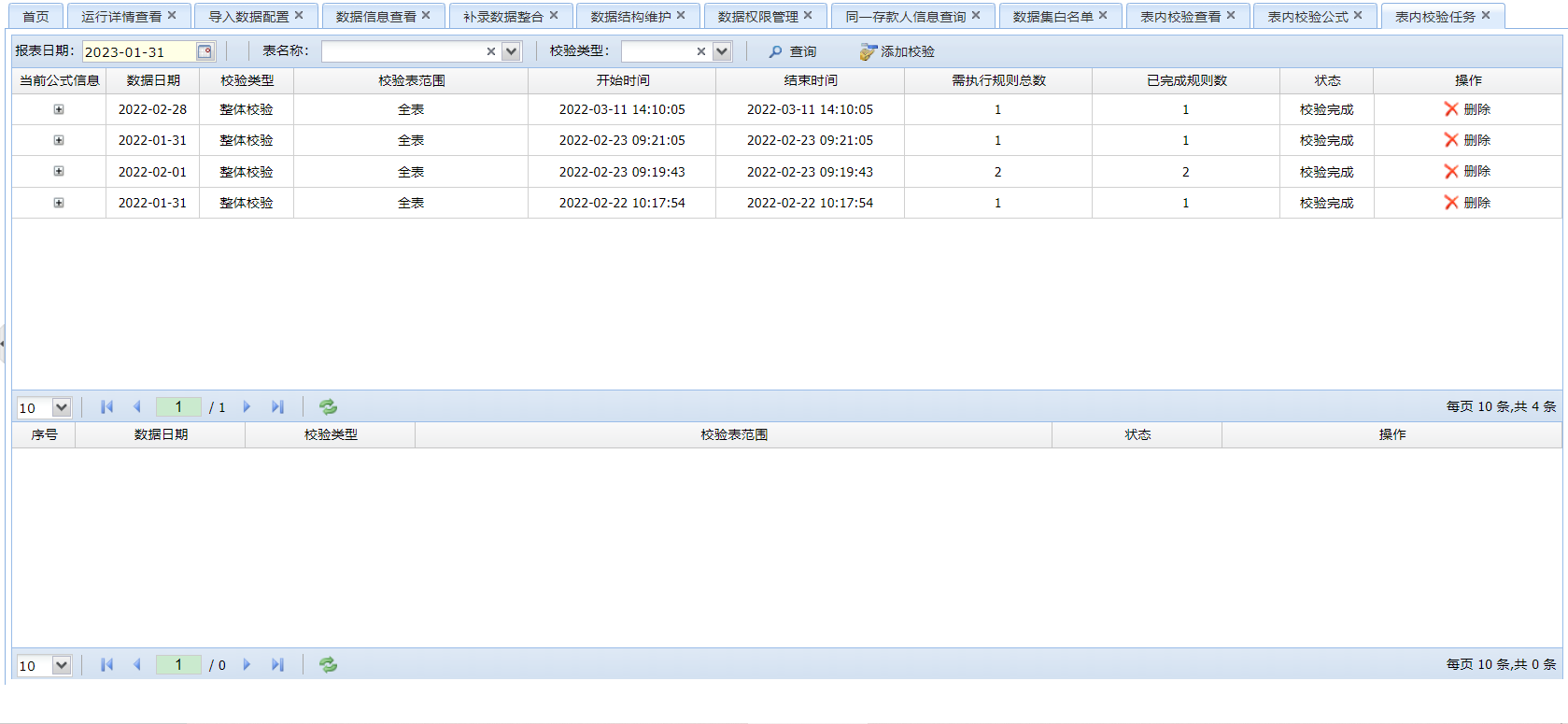This screenshot has height=724, width=1568.
Task: Open the report date calendar picker
Action: click(205, 51)
